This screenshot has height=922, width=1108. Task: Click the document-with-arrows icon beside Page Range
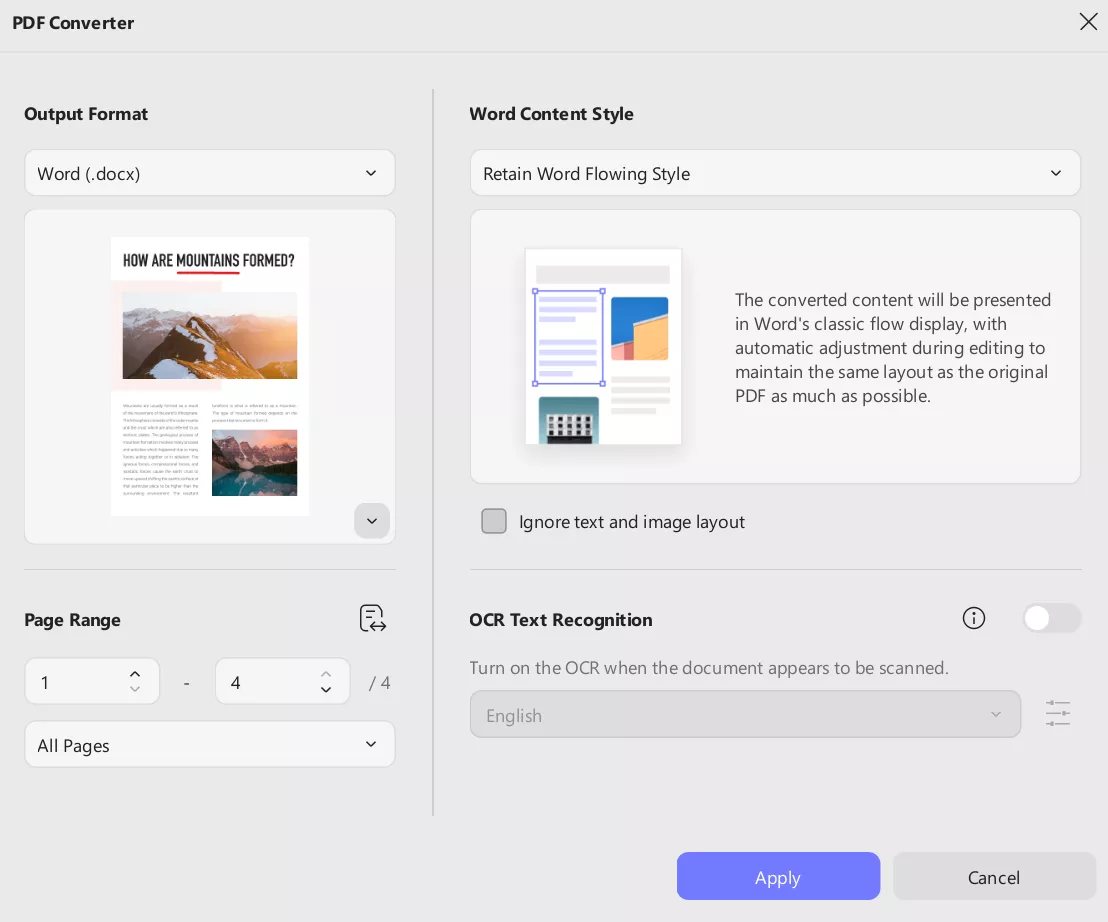(372, 618)
